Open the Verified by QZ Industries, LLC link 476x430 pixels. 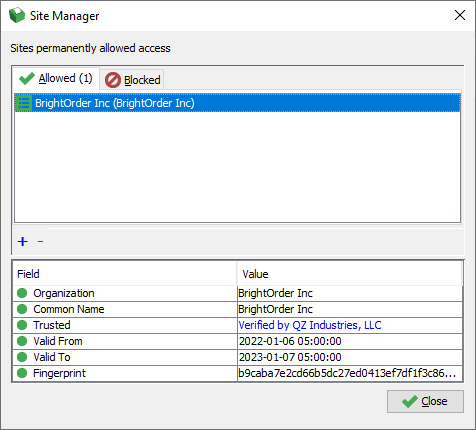310,325
